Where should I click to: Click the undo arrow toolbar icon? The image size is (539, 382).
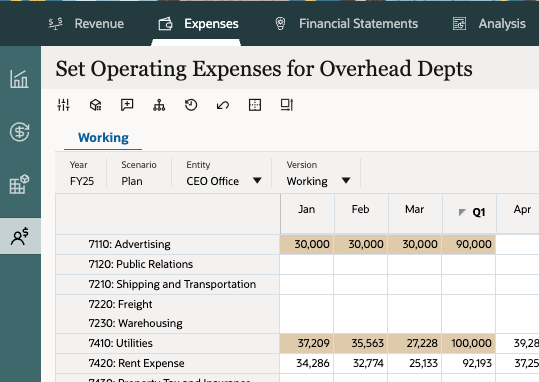pos(223,105)
